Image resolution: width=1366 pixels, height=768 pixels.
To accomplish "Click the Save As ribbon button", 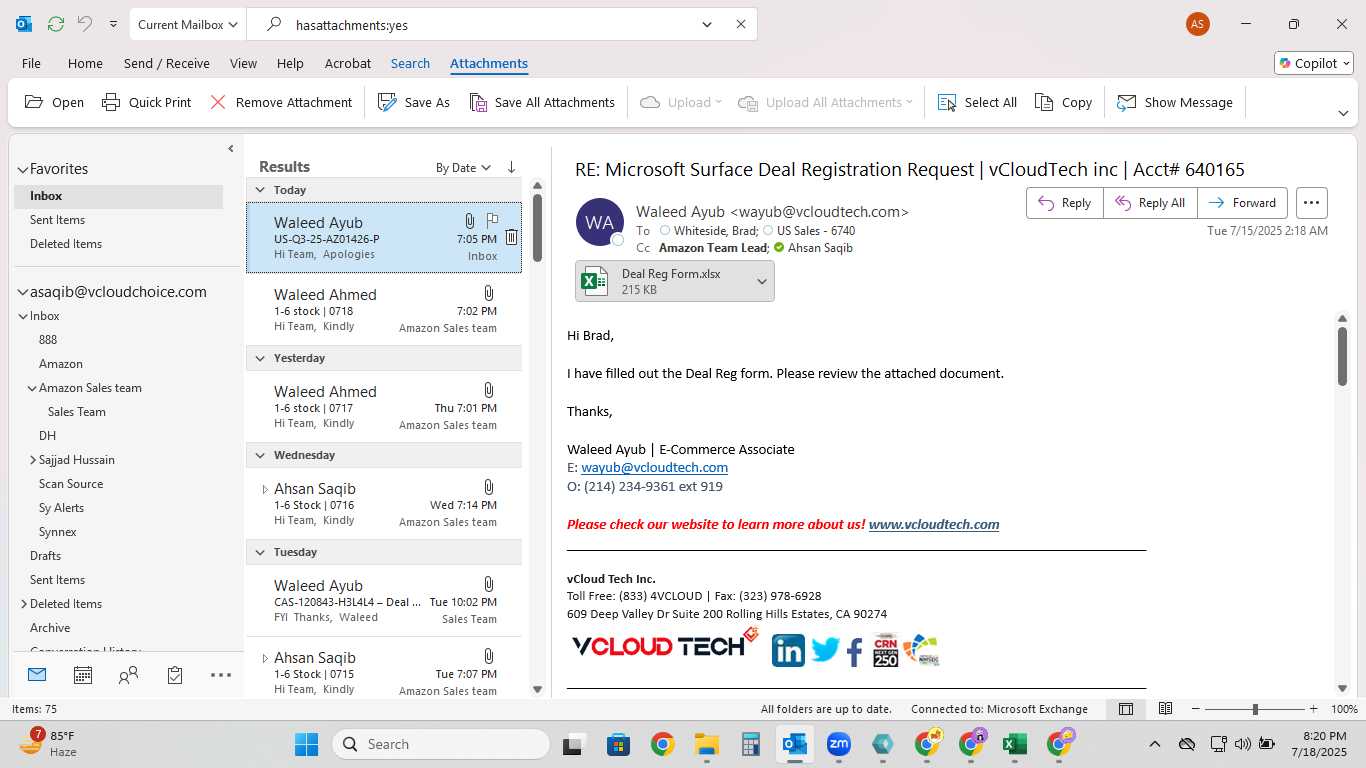I will click(x=414, y=102).
